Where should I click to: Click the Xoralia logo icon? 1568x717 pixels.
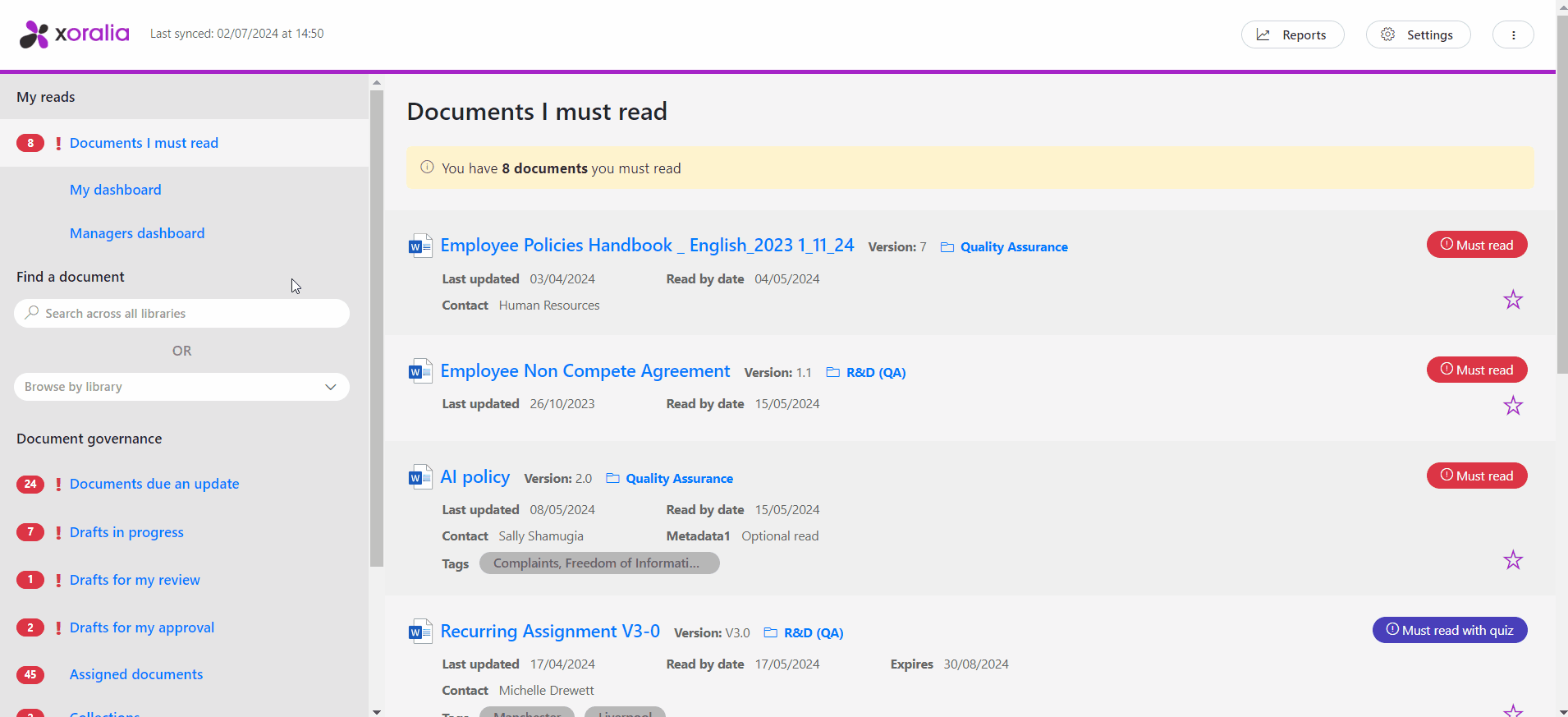click(x=34, y=34)
